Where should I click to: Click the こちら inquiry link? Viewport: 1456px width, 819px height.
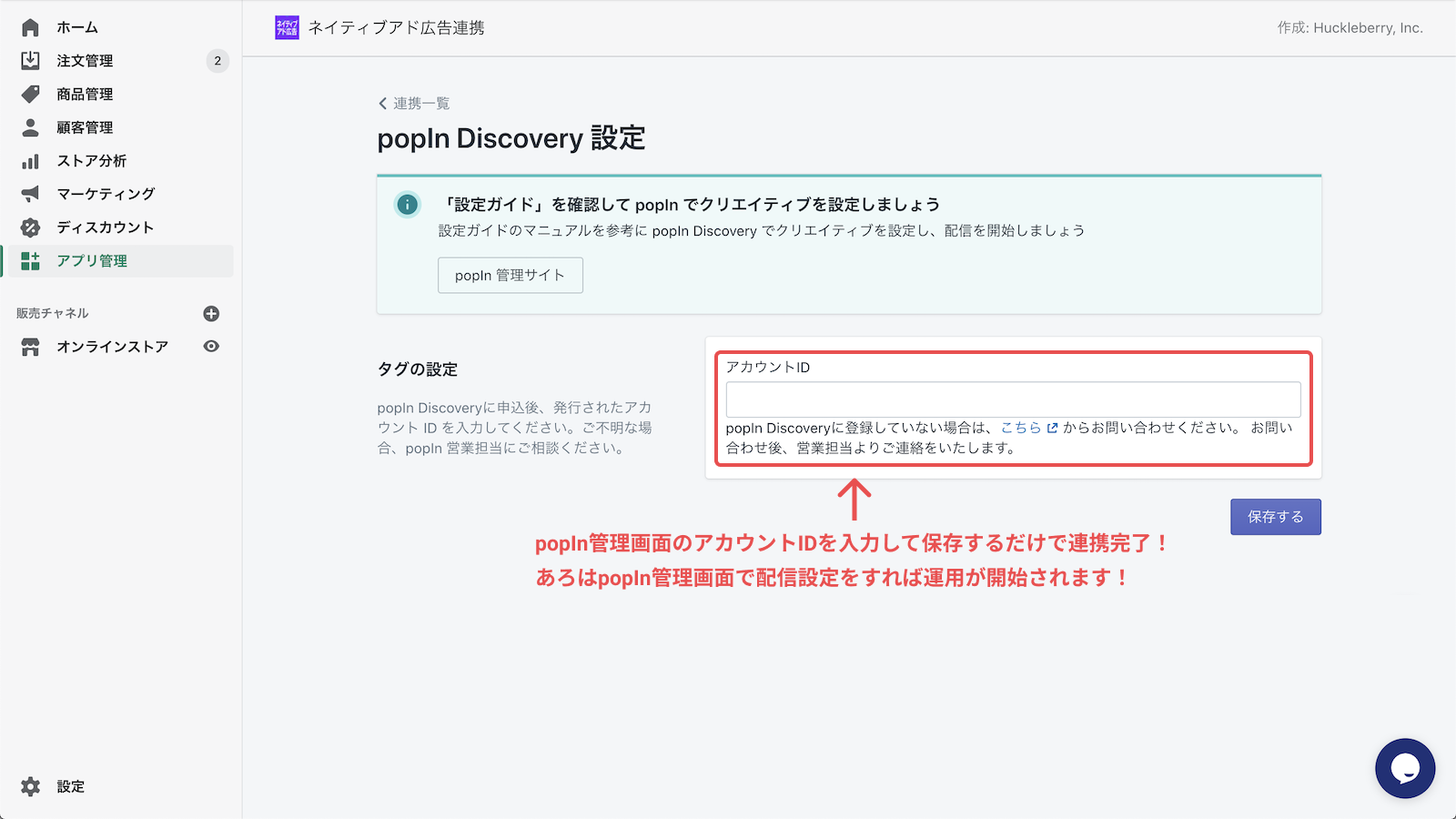(x=1019, y=428)
